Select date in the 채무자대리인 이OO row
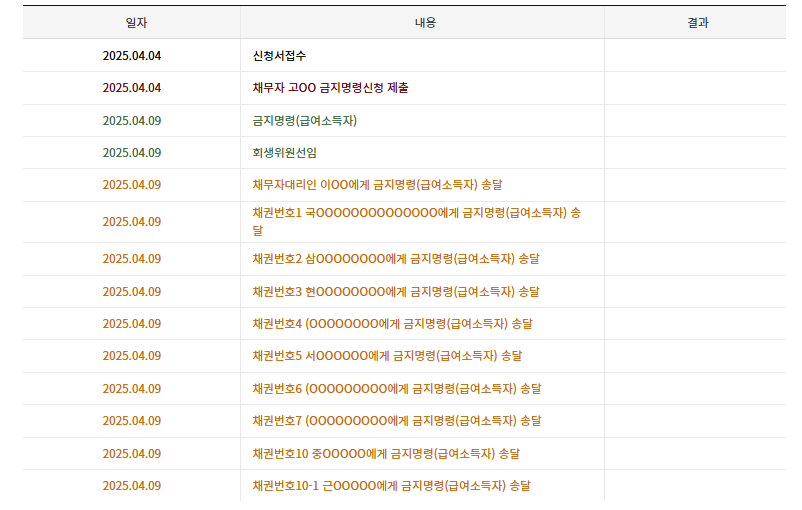Viewport: 802px width, 510px height. point(132,185)
